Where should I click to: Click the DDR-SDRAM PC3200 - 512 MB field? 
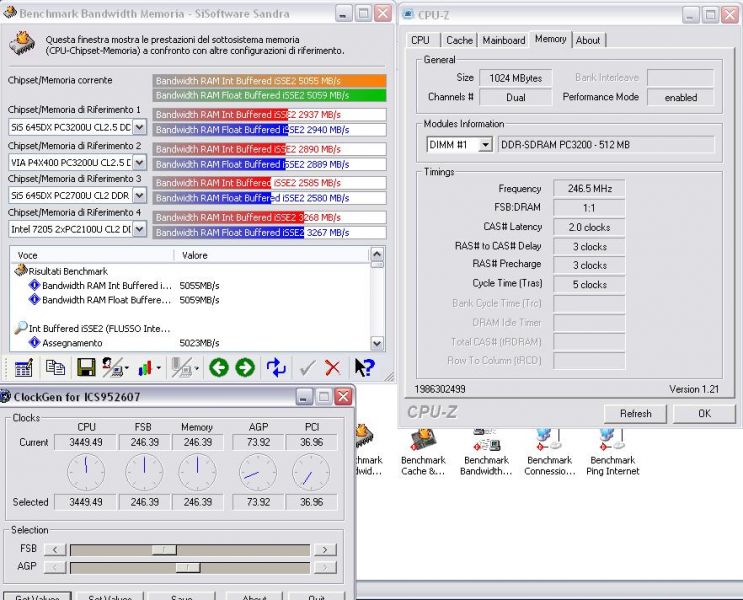click(606, 145)
